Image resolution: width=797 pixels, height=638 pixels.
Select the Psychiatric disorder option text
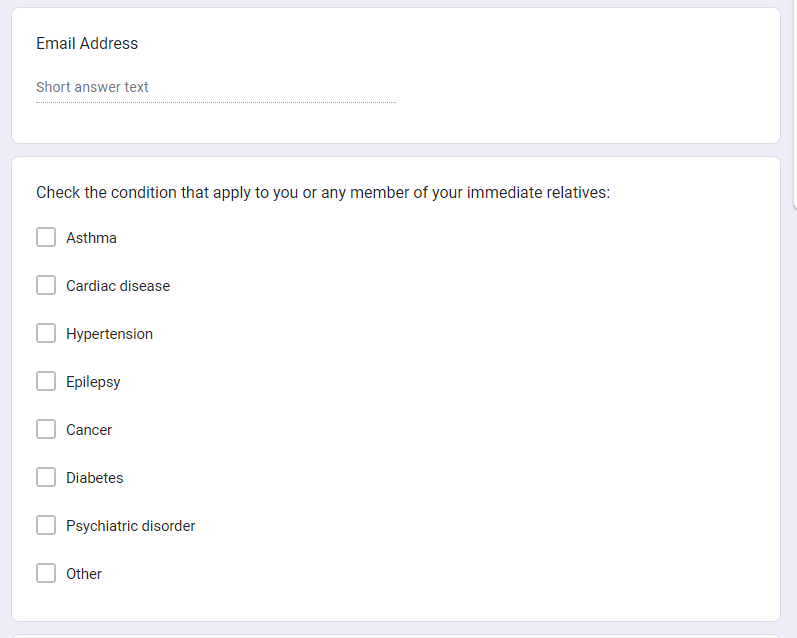click(x=130, y=526)
